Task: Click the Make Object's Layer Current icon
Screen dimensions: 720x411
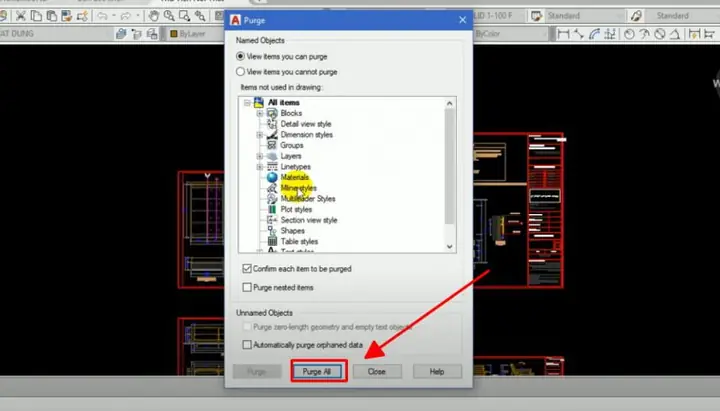Action: click(121, 34)
